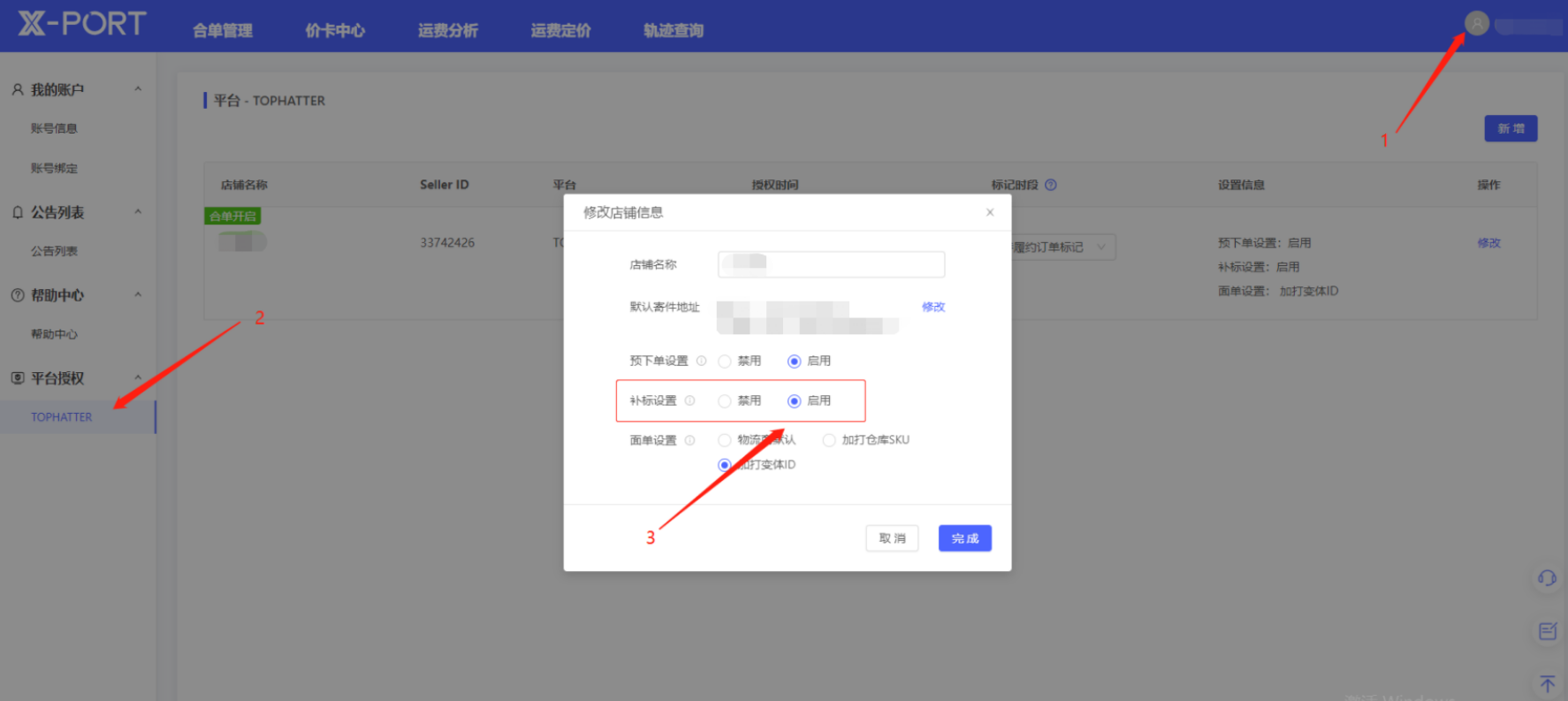Click the info icon beside 预下单设置
Image resolution: width=1568 pixels, height=701 pixels.
pyautogui.click(x=701, y=361)
